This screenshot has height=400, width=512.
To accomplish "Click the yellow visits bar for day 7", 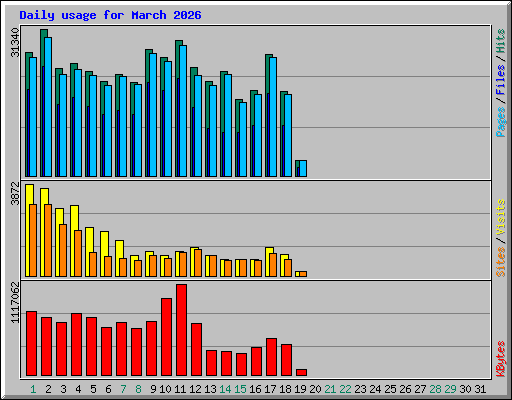I will [118, 258].
